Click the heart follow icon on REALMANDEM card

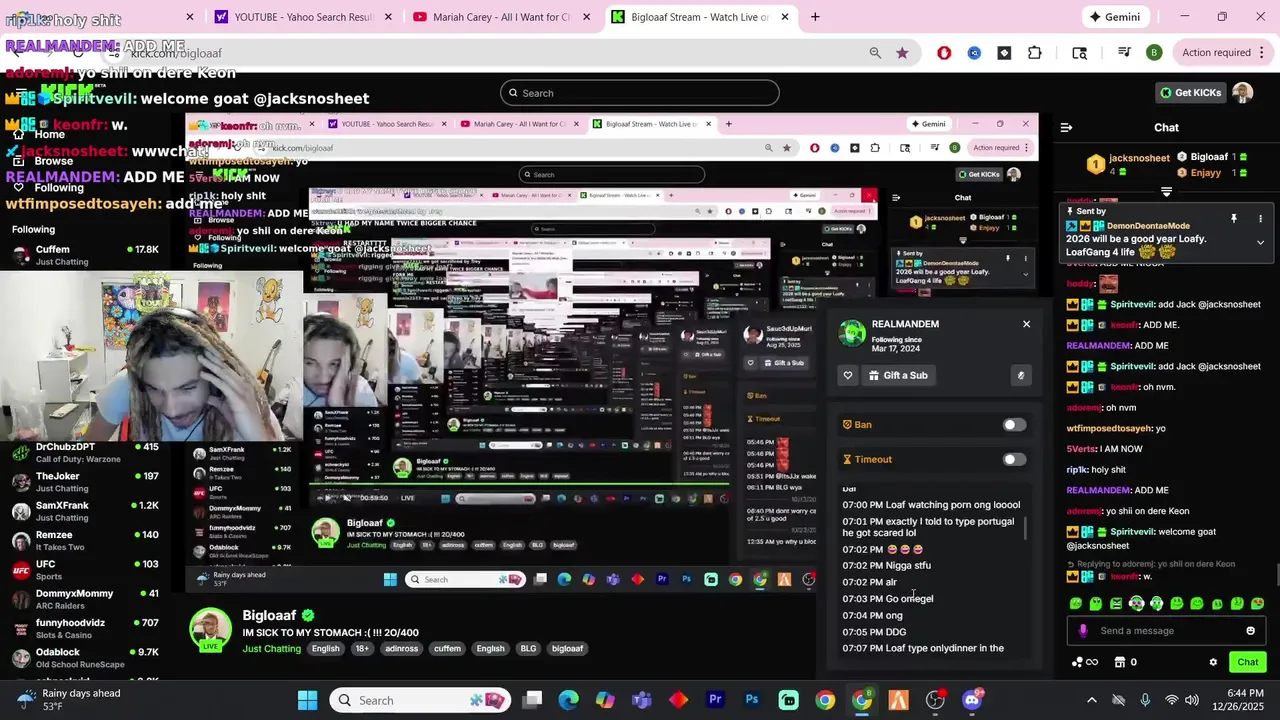[x=848, y=375]
